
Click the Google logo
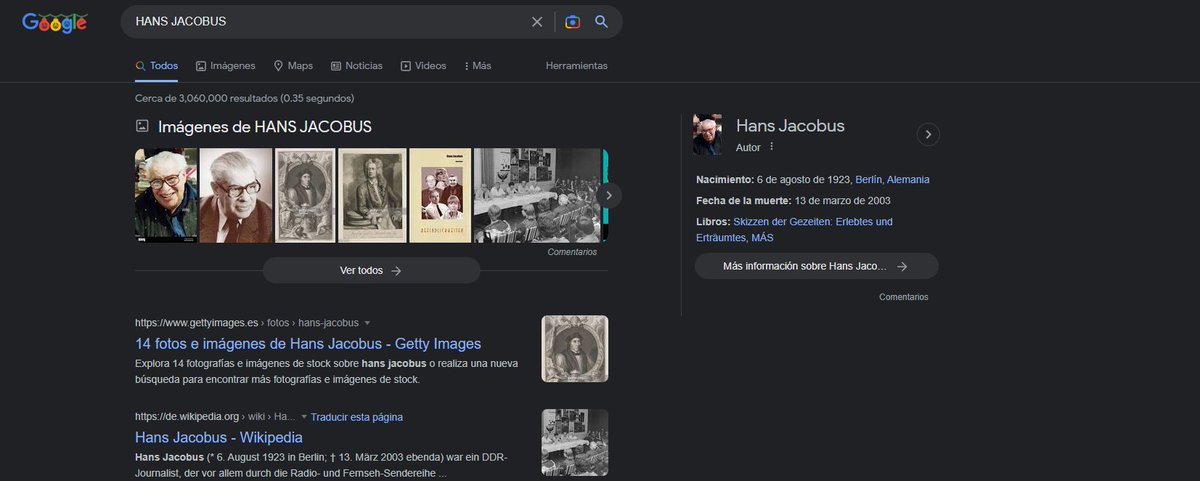[55, 22]
